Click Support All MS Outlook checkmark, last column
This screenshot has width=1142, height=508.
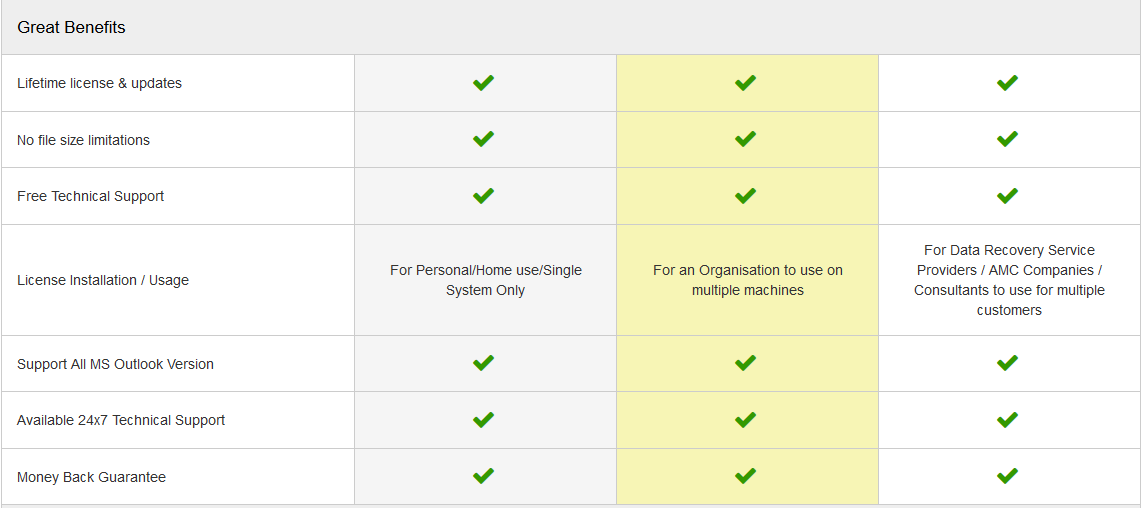1007,363
